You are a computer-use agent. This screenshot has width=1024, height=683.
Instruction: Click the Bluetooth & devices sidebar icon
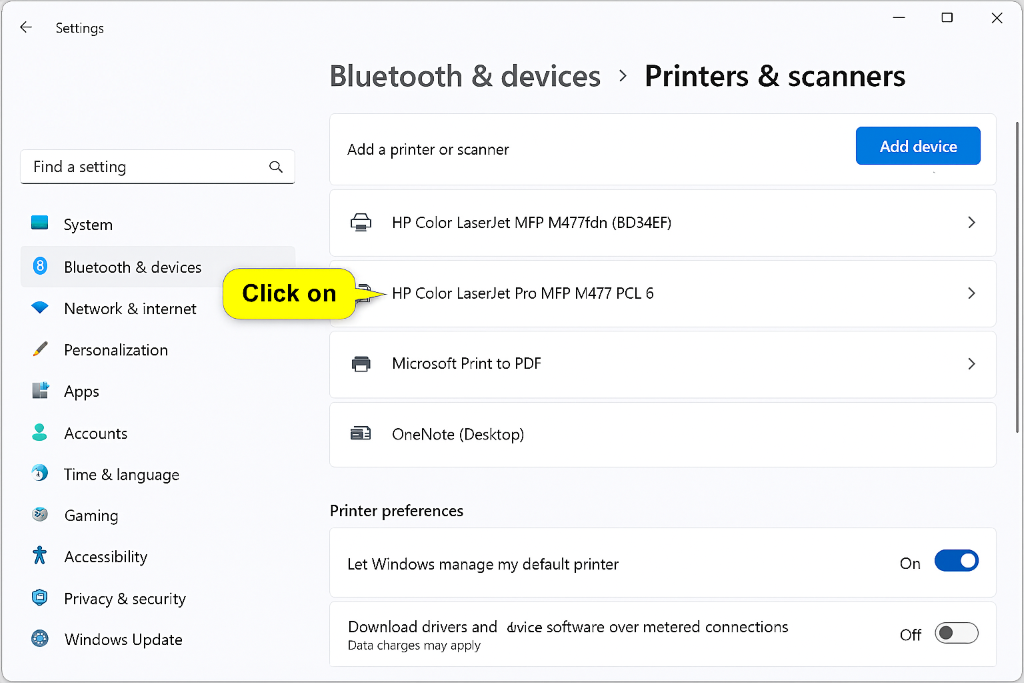(40, 266)
